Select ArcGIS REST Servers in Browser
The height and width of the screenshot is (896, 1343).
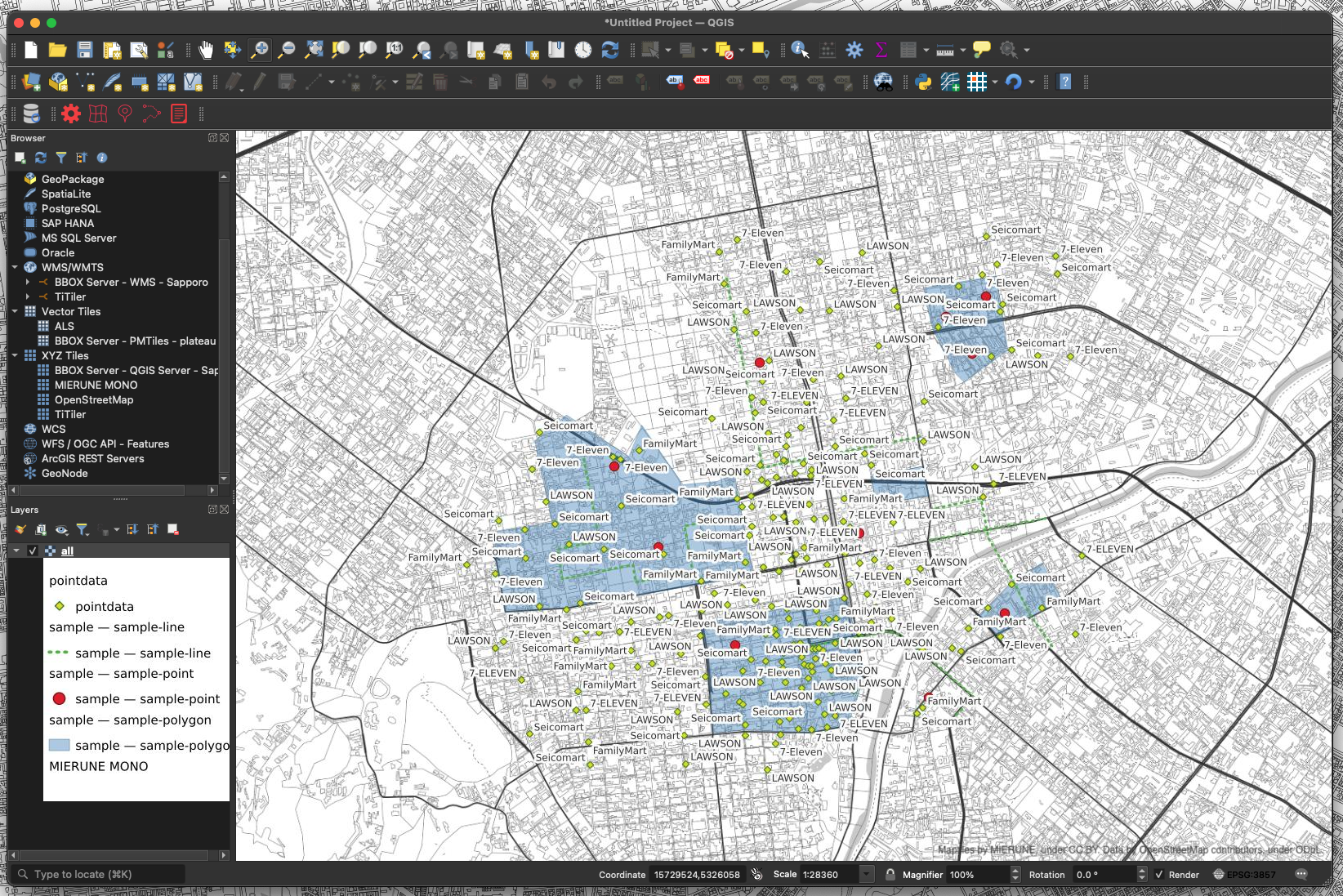coord(92,458)
